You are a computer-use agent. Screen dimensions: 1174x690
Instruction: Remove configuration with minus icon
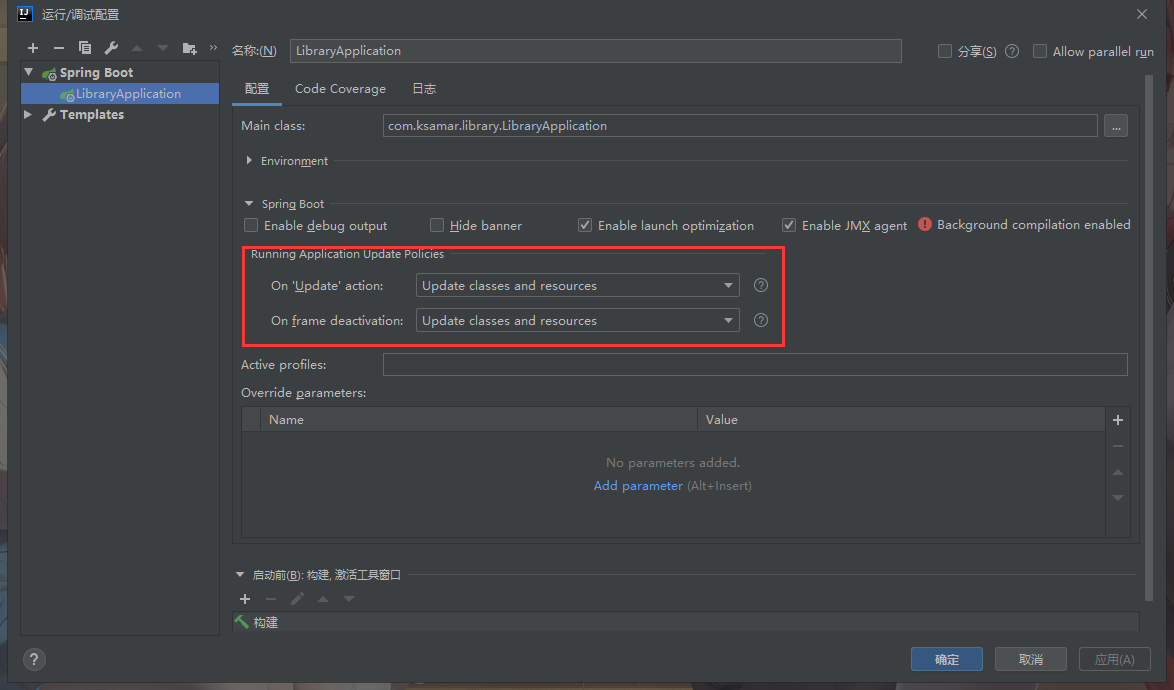pyautogui.click(x=58, y=48)
